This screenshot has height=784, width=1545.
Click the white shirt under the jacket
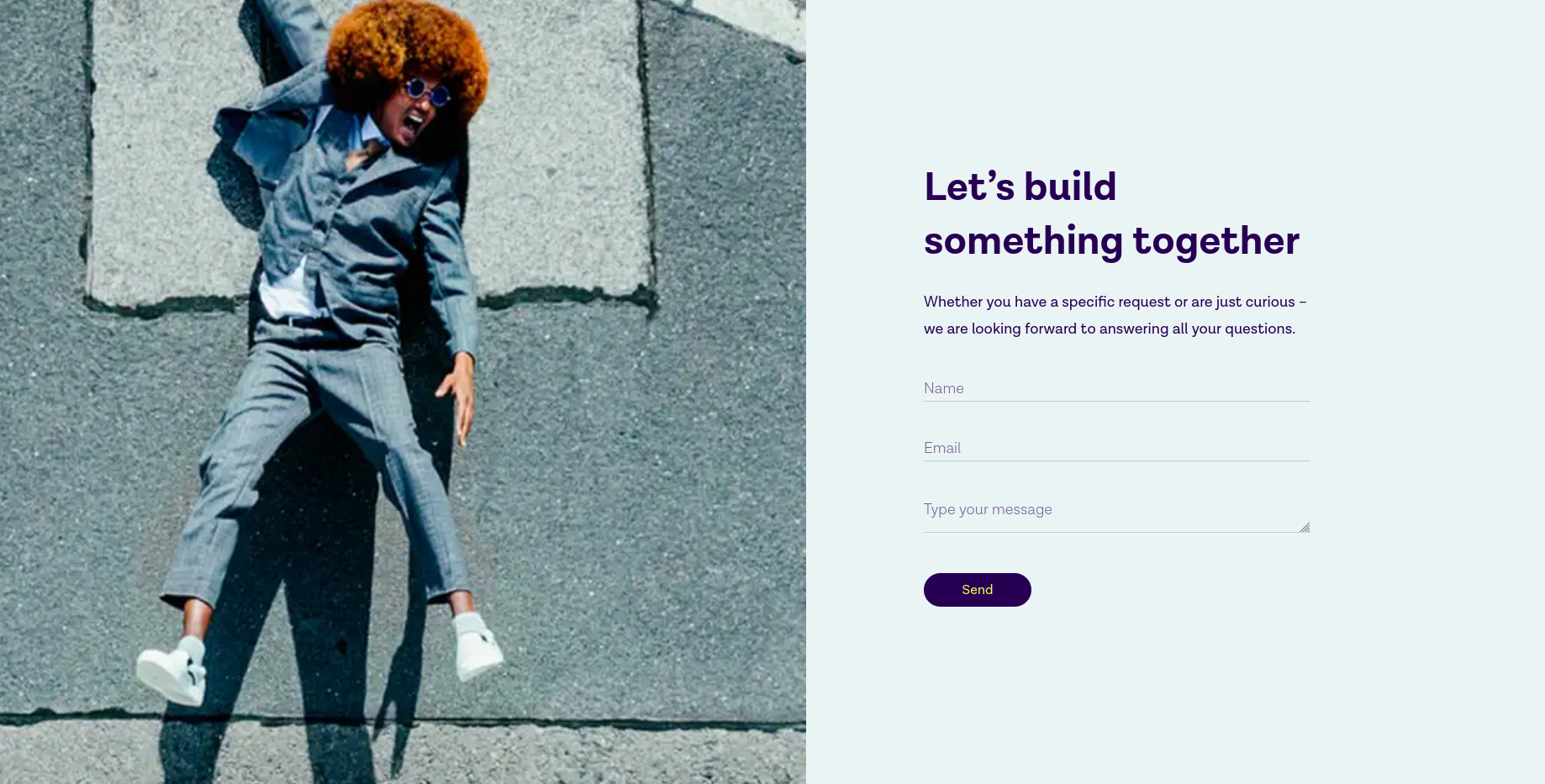click(x=286, y=290)
